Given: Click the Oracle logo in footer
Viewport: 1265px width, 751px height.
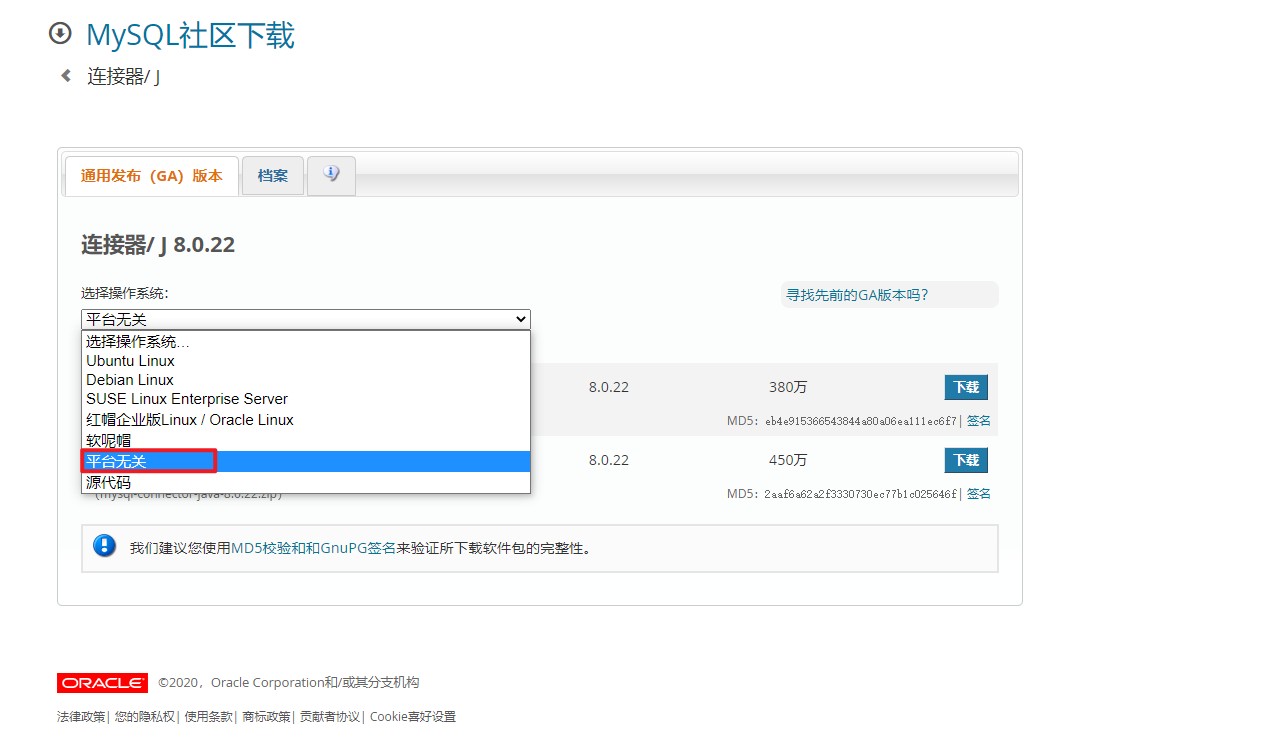Looking at the screenshot, I should (x=102, y=683).
